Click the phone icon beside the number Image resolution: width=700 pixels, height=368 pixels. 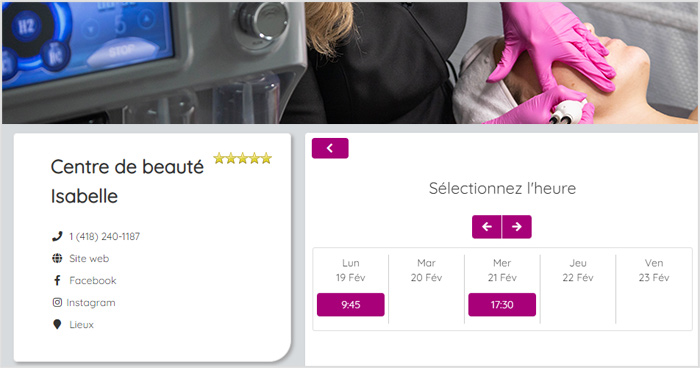pyautogui.click(x=57, y=236)
